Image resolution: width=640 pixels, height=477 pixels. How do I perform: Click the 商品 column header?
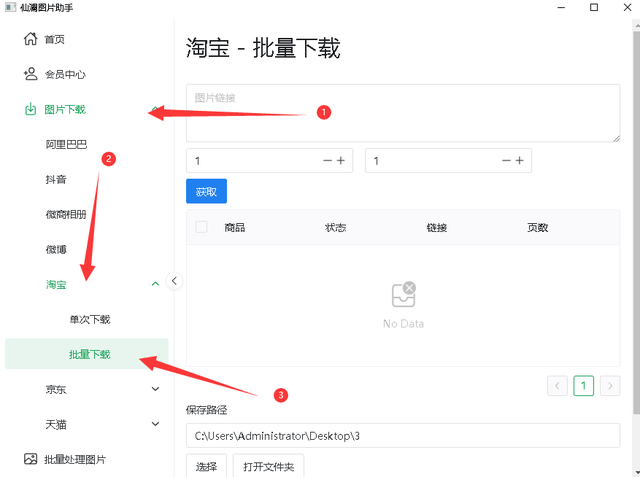click(235, 227)
